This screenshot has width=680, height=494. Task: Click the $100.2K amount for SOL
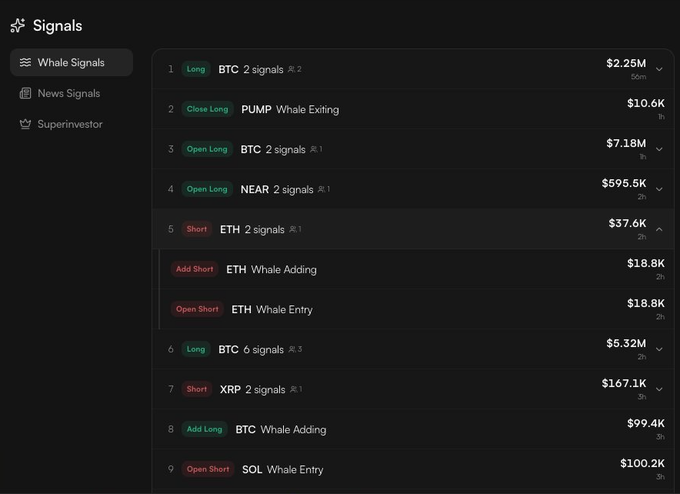pos(642,463)
